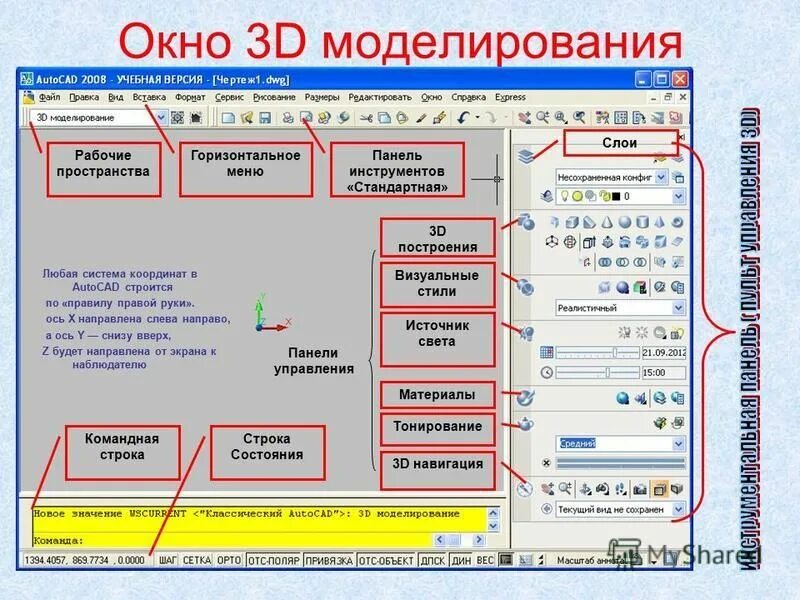800x600 pixels.
Task: Select the Cylinder solid tool
Action: (642, 222)
